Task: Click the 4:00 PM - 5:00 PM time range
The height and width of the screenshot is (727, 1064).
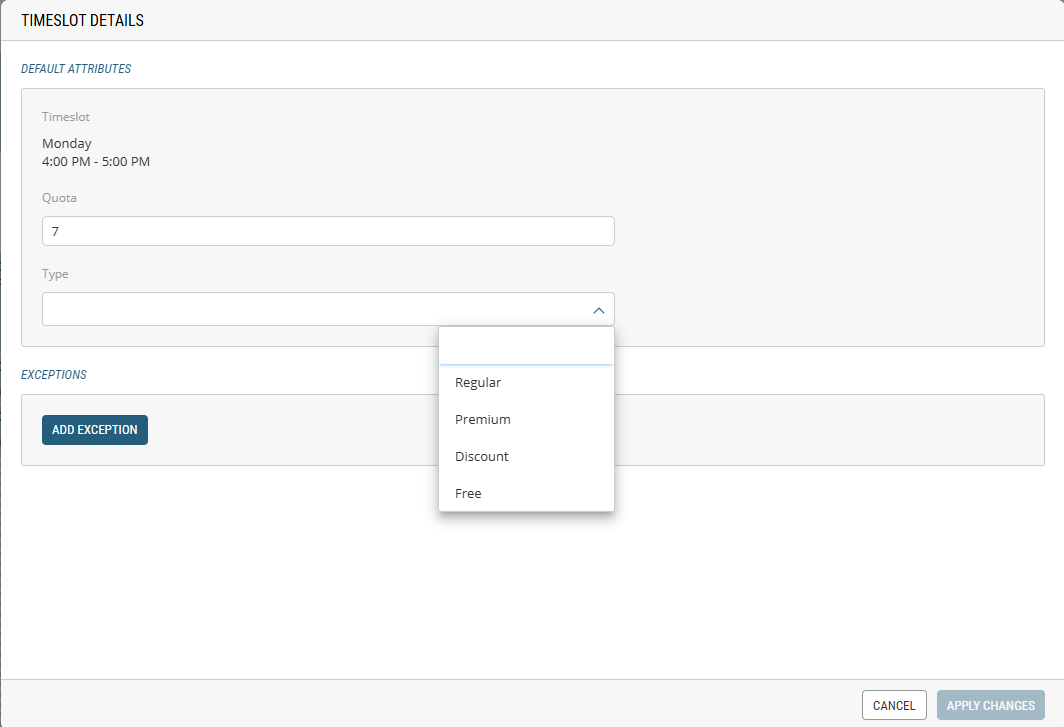Action: pyautogui.click(x=96, y=161)
